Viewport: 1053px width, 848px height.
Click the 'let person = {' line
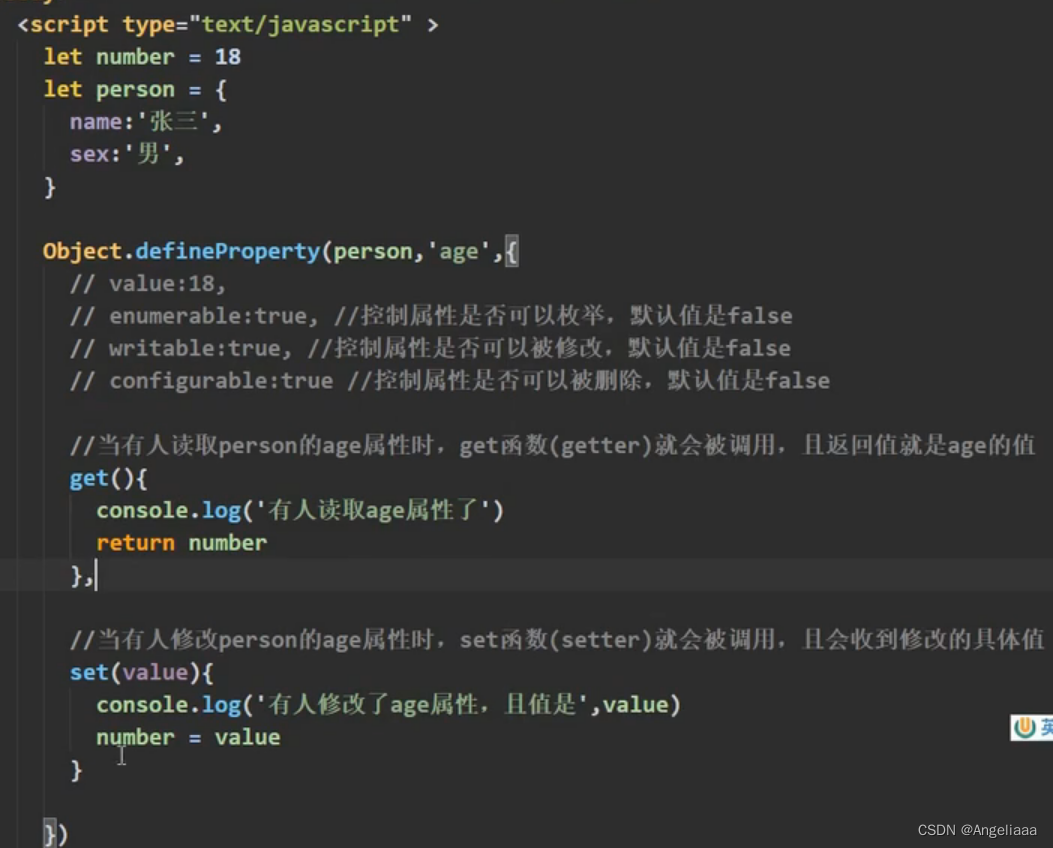coord(135,89)
